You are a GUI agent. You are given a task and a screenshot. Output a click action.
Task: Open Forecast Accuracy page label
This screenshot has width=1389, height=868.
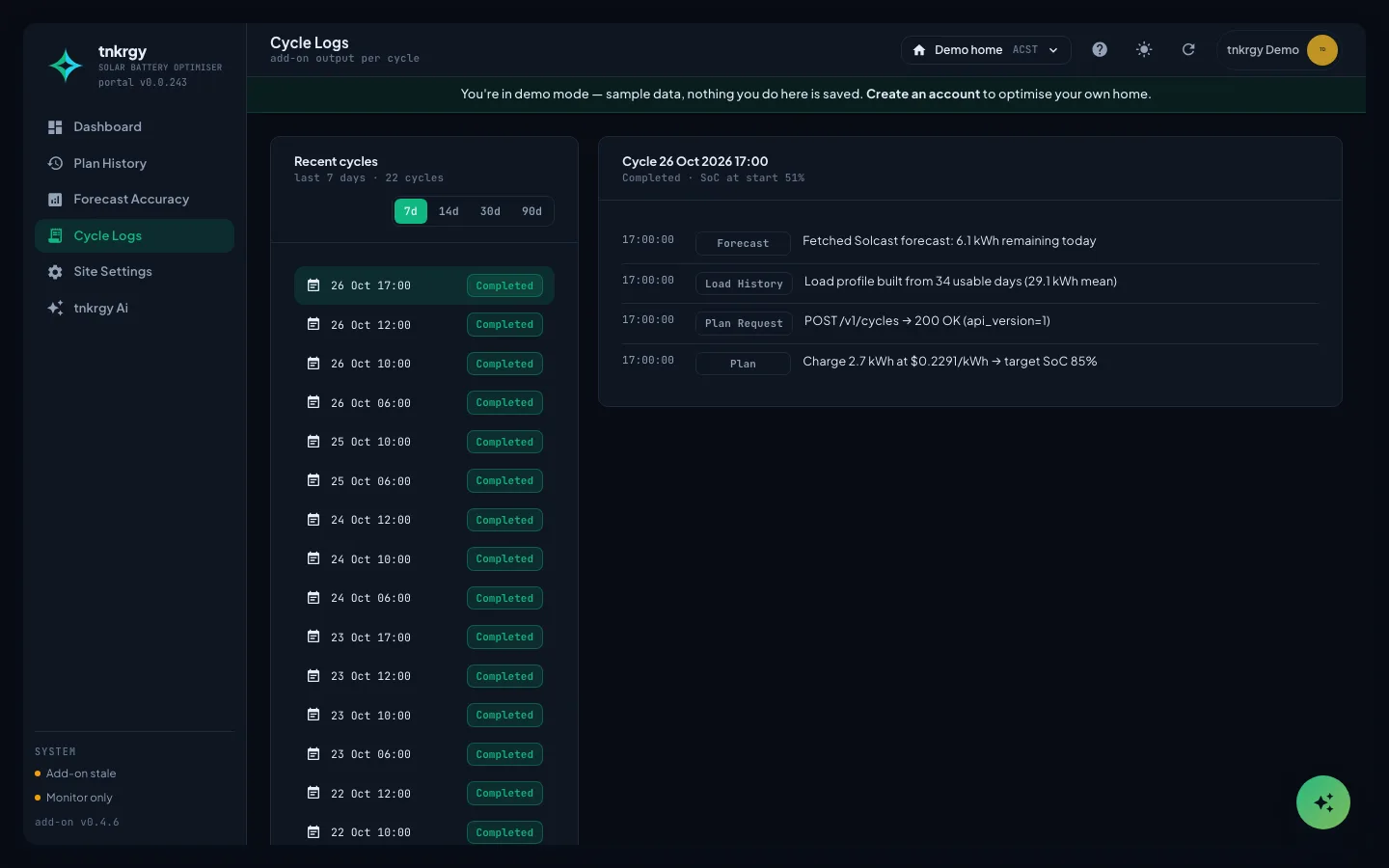[131, 200]
